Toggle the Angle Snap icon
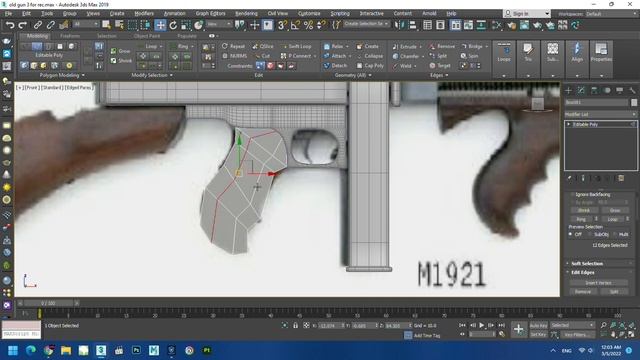 [x=295, y=25]
